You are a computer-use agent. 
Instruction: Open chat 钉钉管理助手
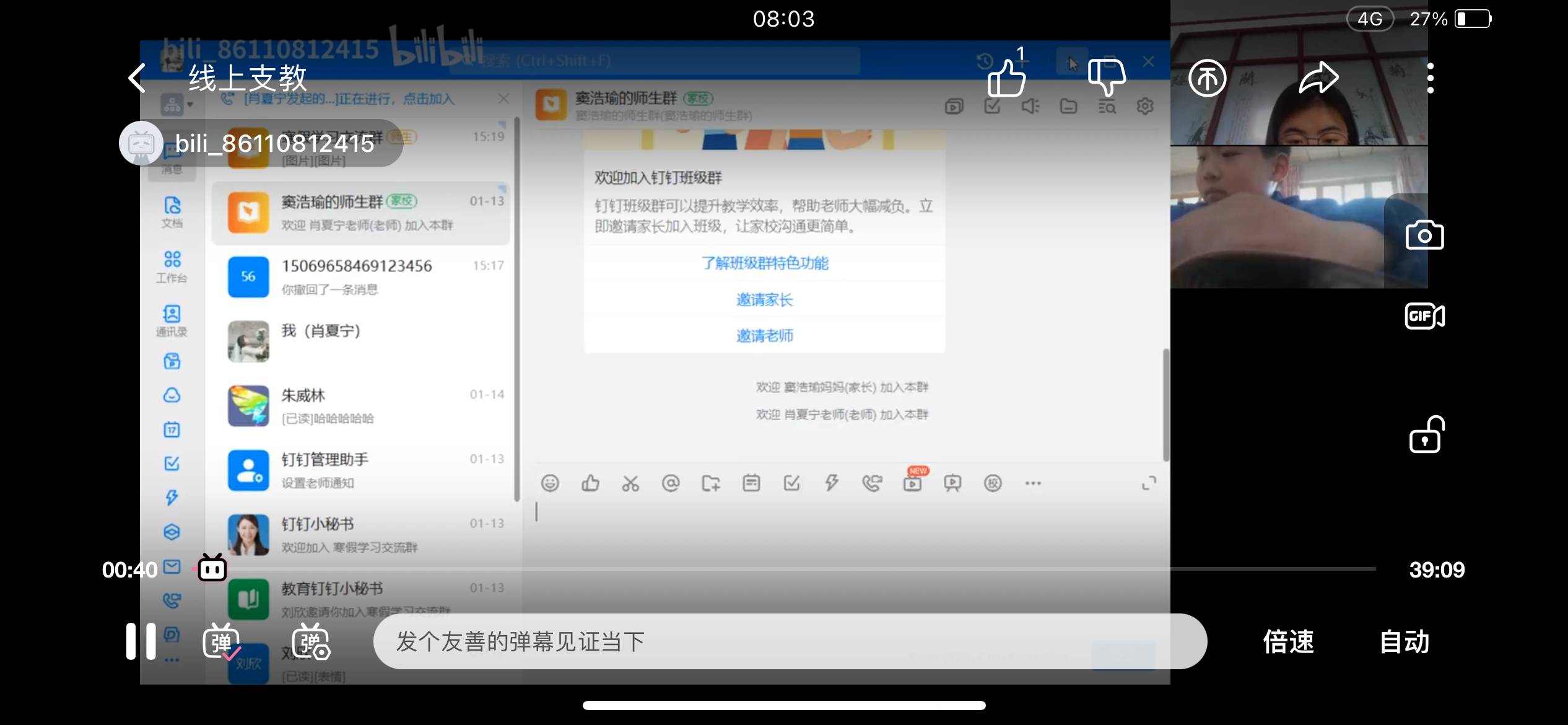coord(361,470)
